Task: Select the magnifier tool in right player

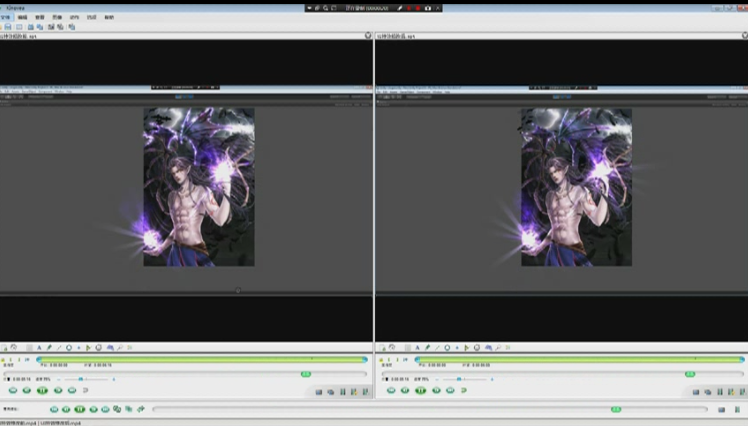Action: 498,348
